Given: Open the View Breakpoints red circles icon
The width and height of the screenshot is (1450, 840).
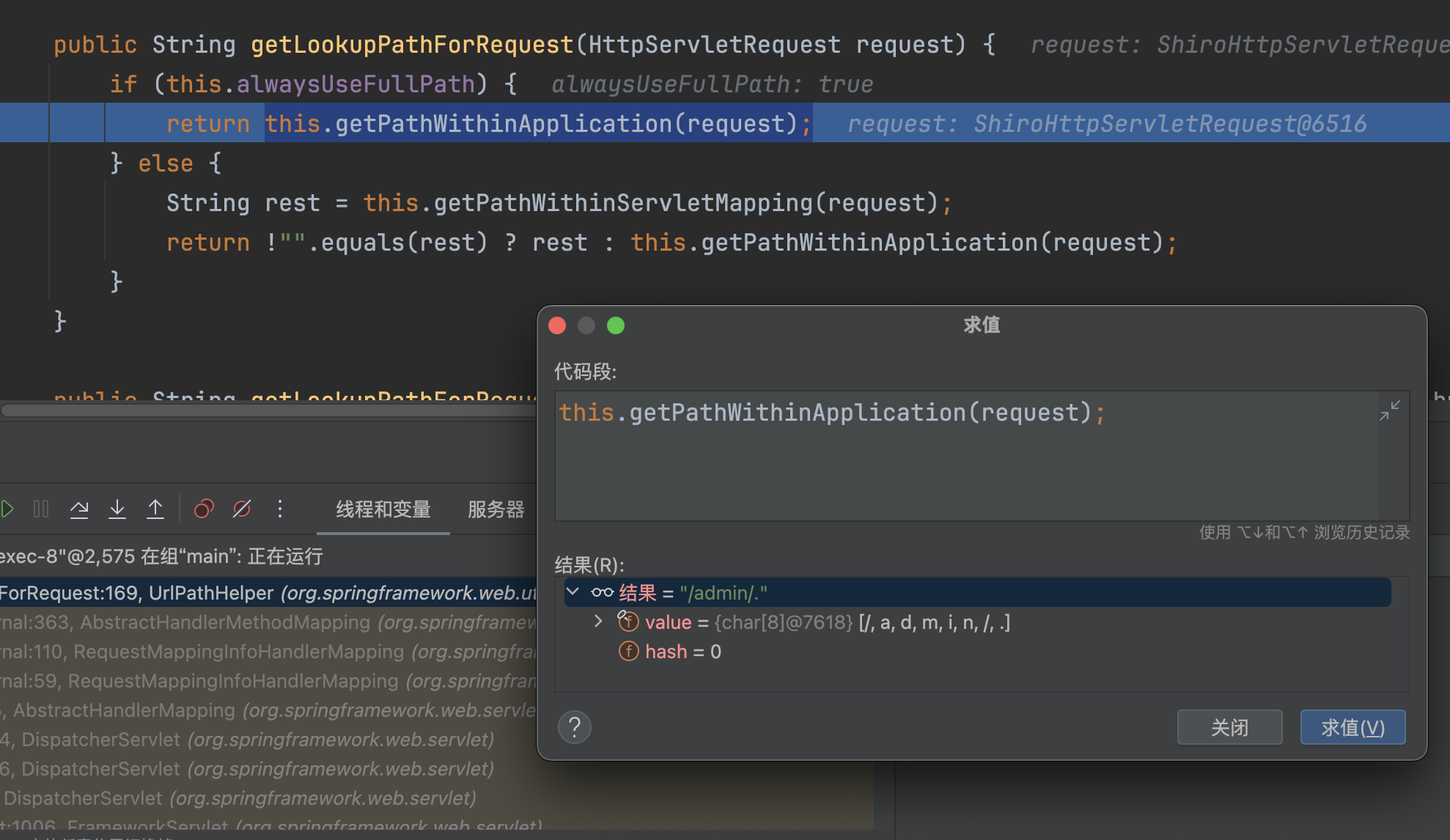Looking at the screenshot, I should (x=204, y=509).
